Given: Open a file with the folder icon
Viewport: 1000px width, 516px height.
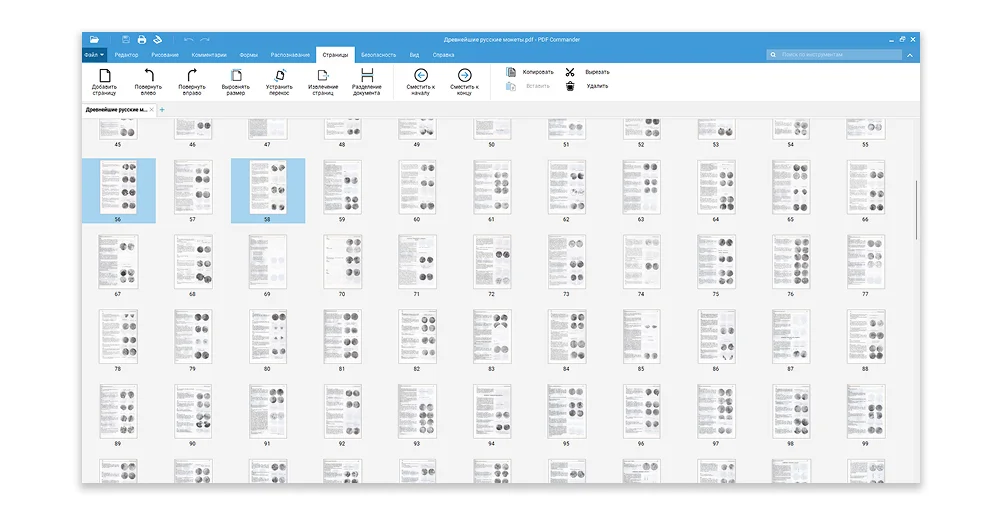Looking at the screenshot, I should click(94, 40).
